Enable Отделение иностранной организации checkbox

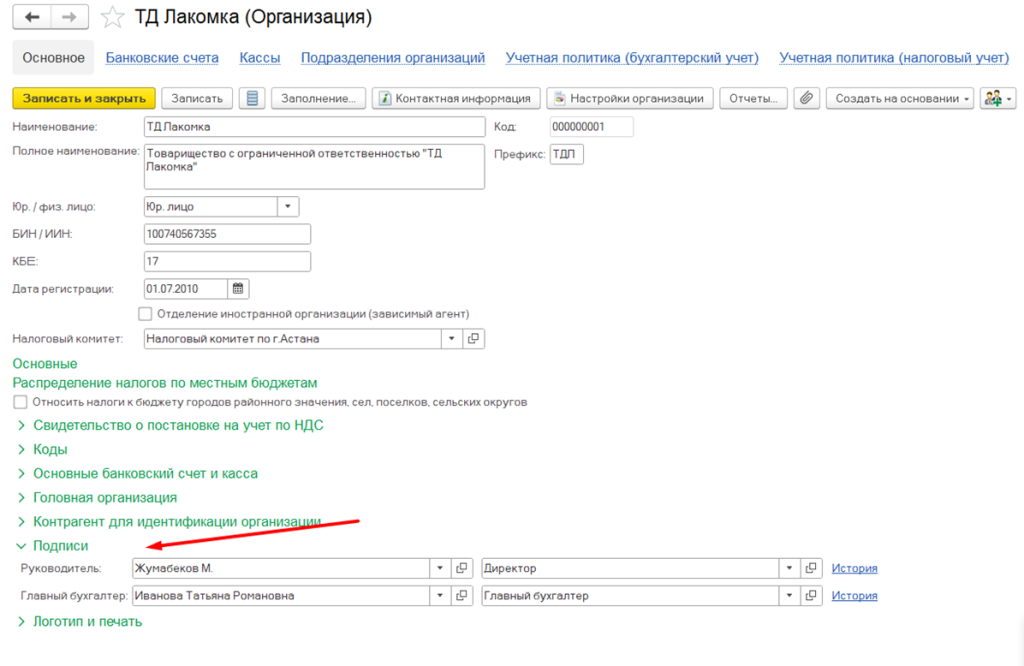[145, 314]
